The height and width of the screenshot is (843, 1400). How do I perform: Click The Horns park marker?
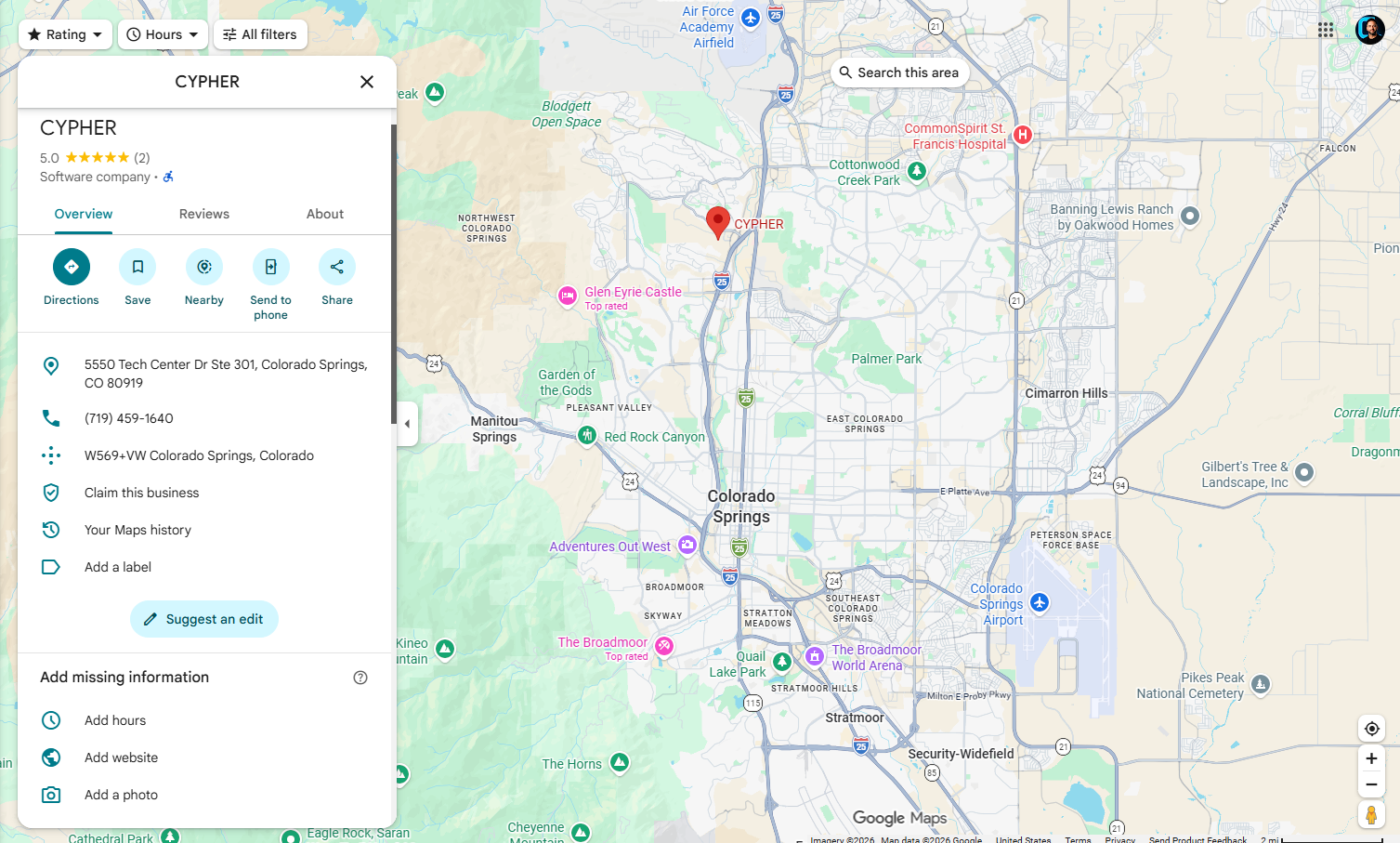620,762
